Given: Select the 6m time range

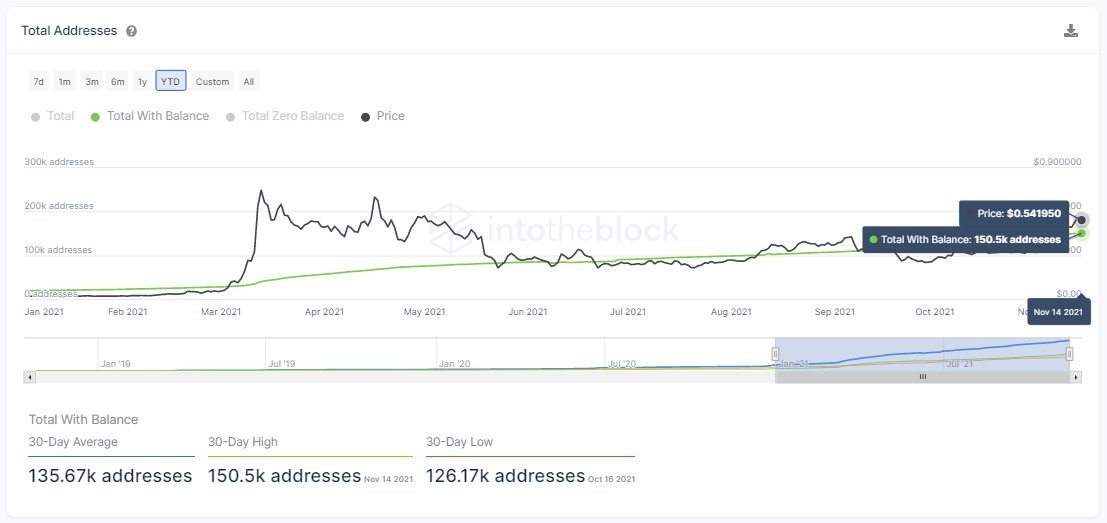Looking at the screenshot, I should 117,81.
